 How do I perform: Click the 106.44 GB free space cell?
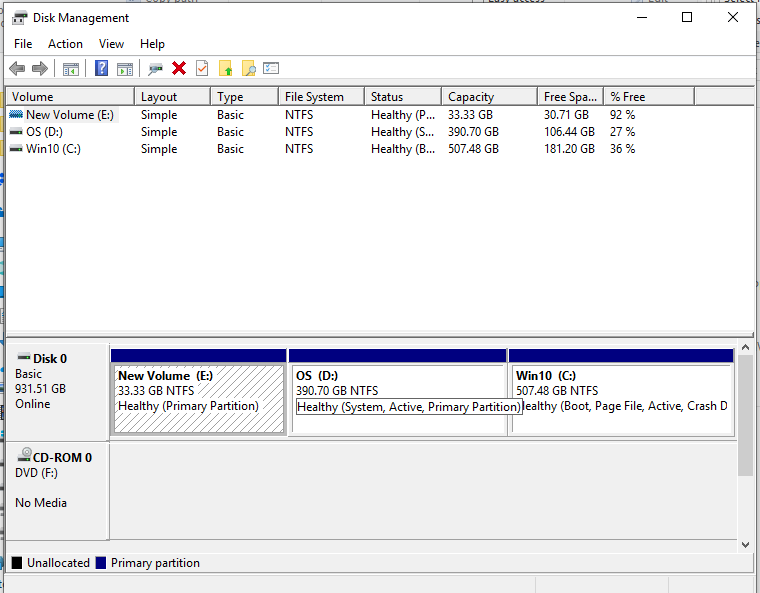569,132
